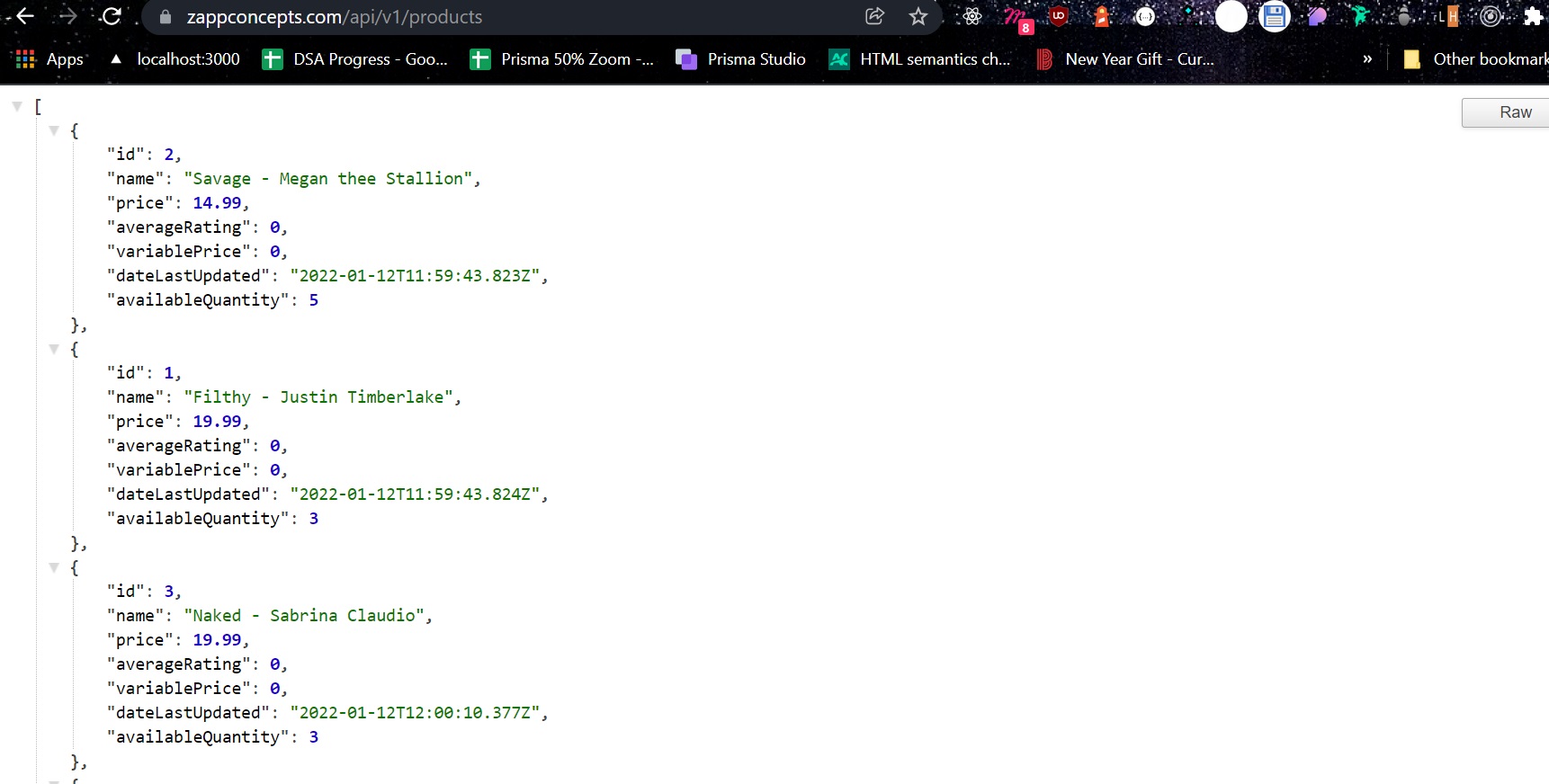Open the orange H extension
The image size is (1549, 784).
pos(1449,16)
